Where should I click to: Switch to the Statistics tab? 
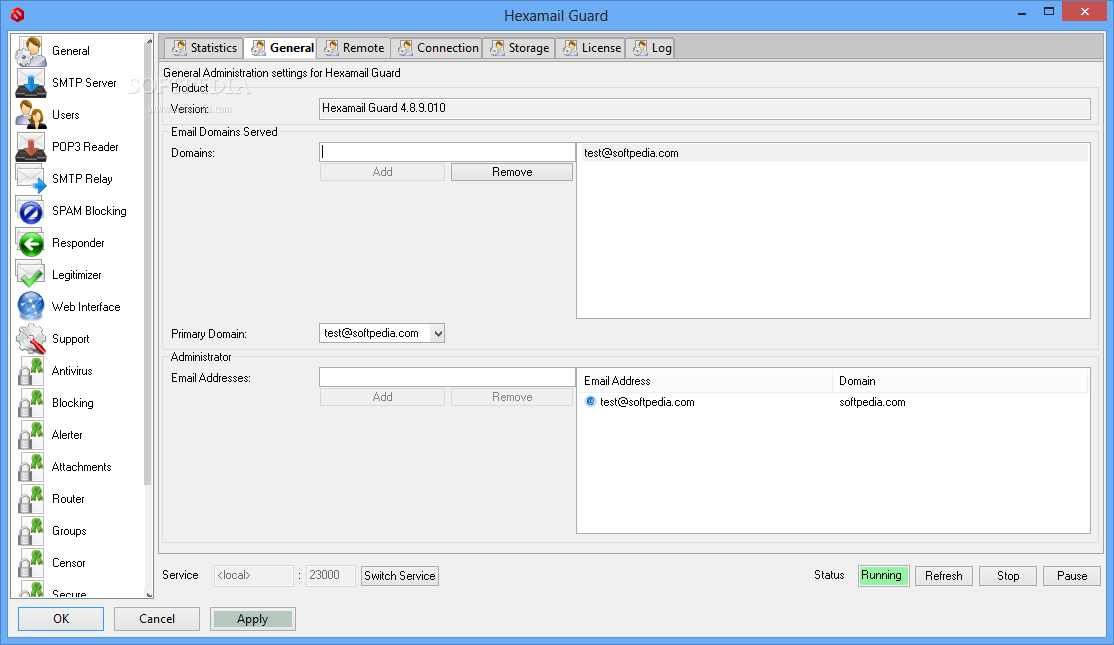[x=205, y=48]
